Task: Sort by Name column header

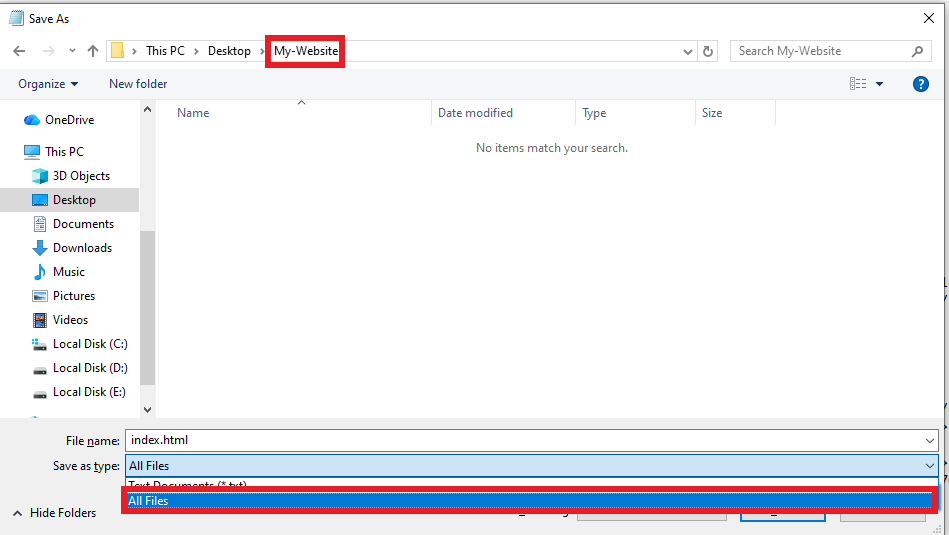Action: 193,113
